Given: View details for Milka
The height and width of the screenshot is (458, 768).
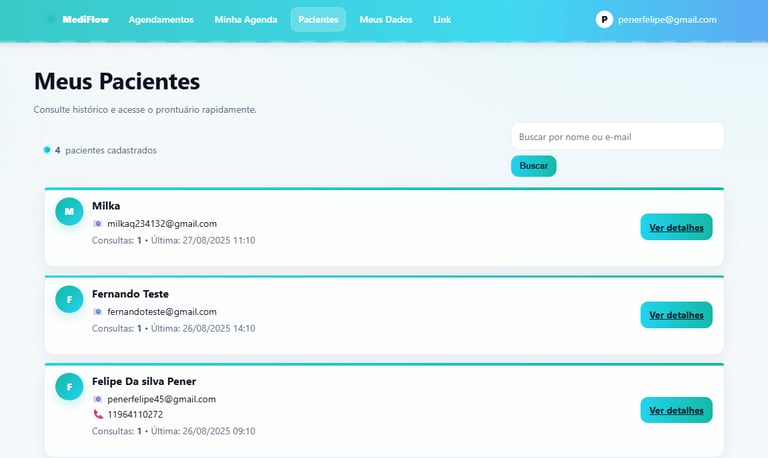Looking at the screenshot, I should (x=676, y=227).
